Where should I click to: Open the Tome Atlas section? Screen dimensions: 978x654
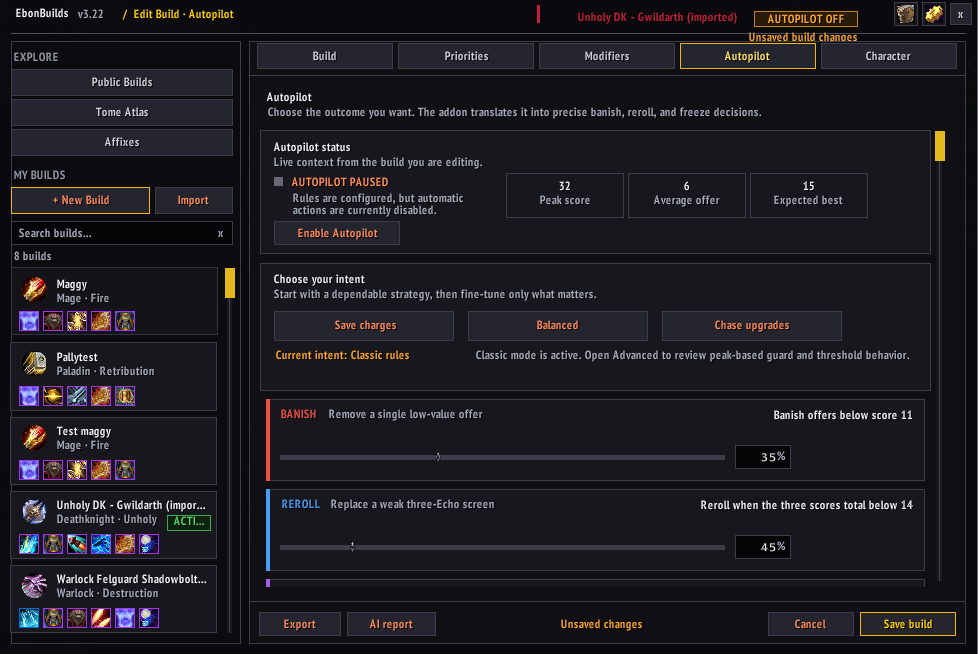(x=122, y=112)
